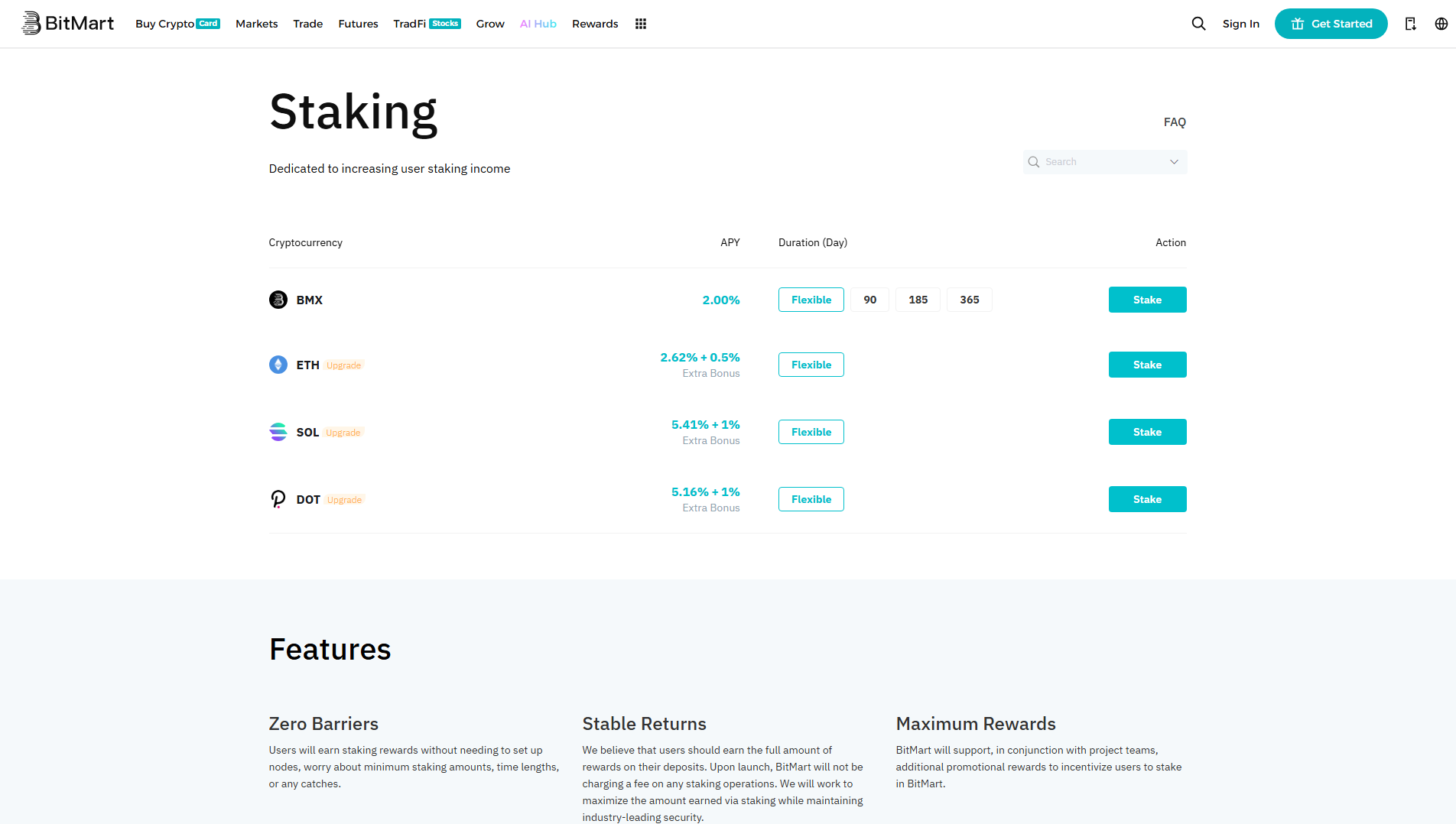Click the download app icon
The width and height of the screenshot is (1456, 824).
point(1410,24)
